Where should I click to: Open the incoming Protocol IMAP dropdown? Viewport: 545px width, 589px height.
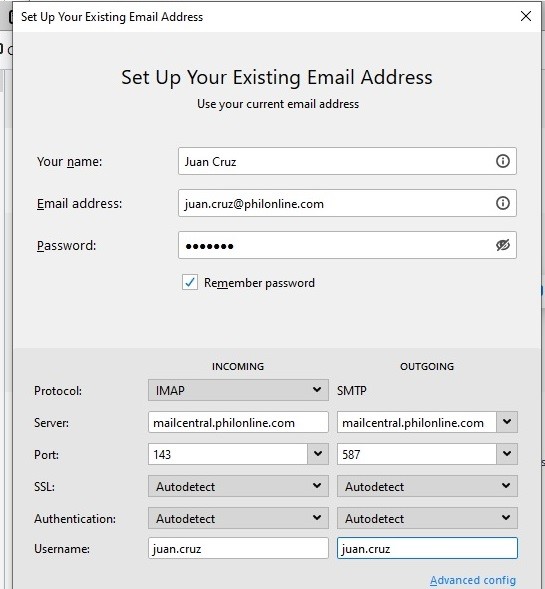(238, 390)
